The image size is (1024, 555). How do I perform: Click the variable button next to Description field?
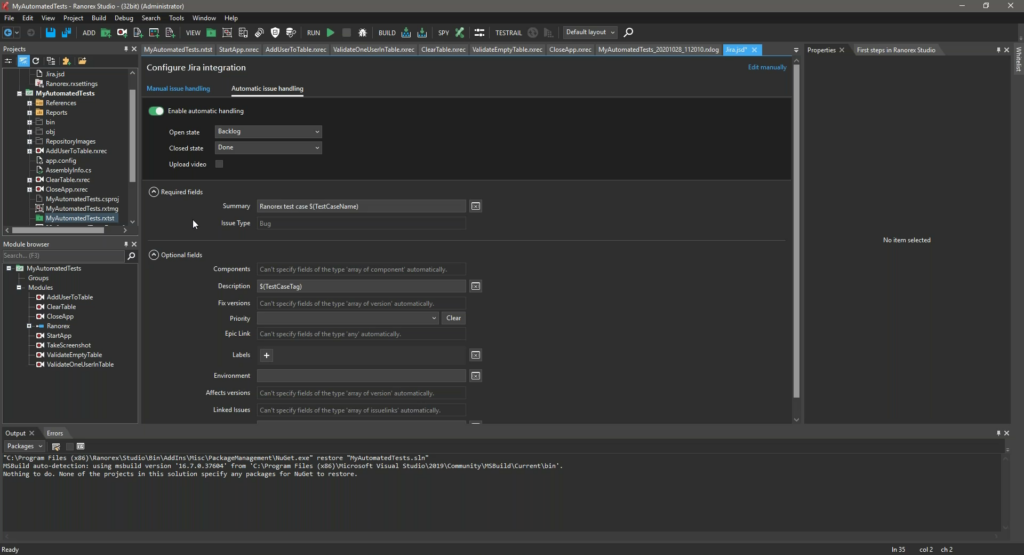point(475,286)
